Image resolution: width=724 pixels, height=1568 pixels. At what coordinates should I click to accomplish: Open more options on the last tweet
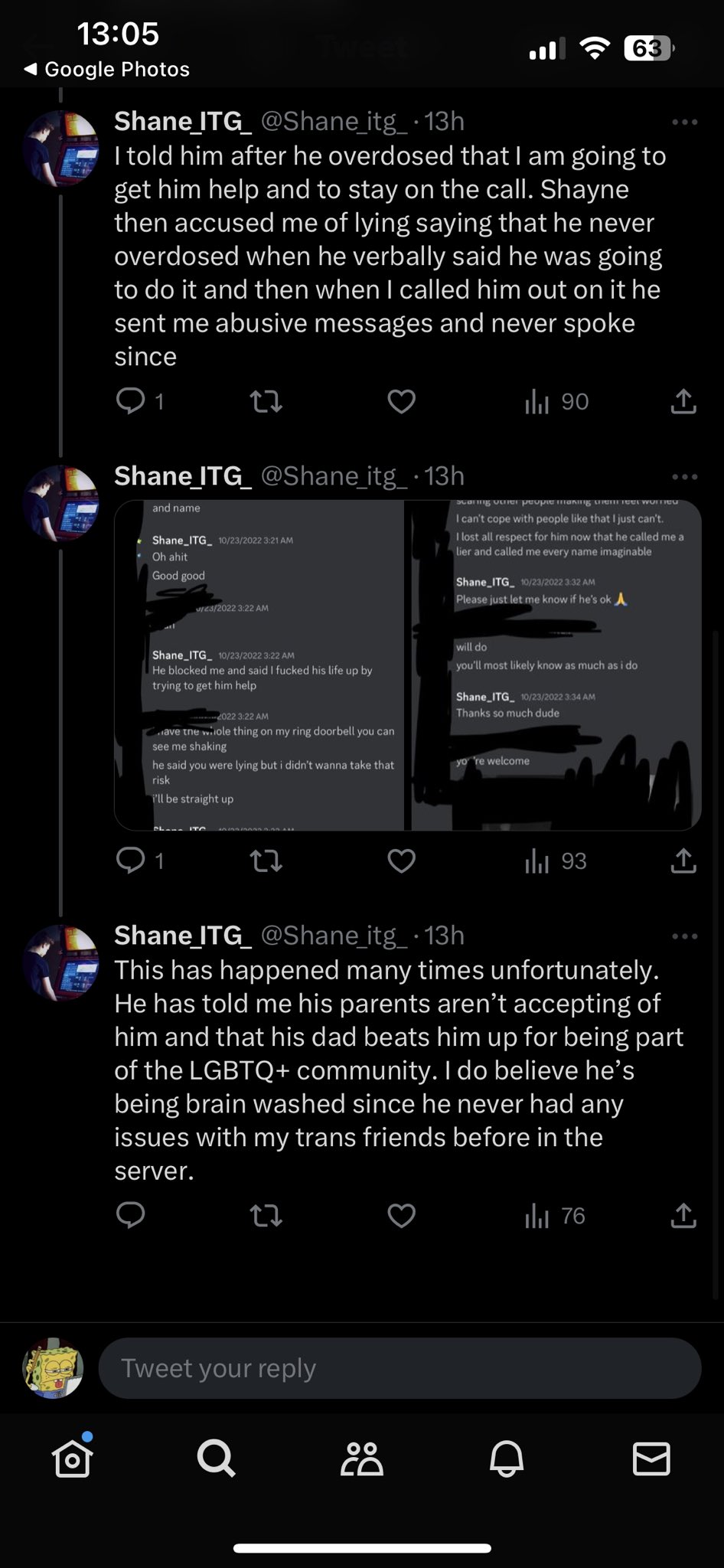pyautogui.click(x=684, y=936)
